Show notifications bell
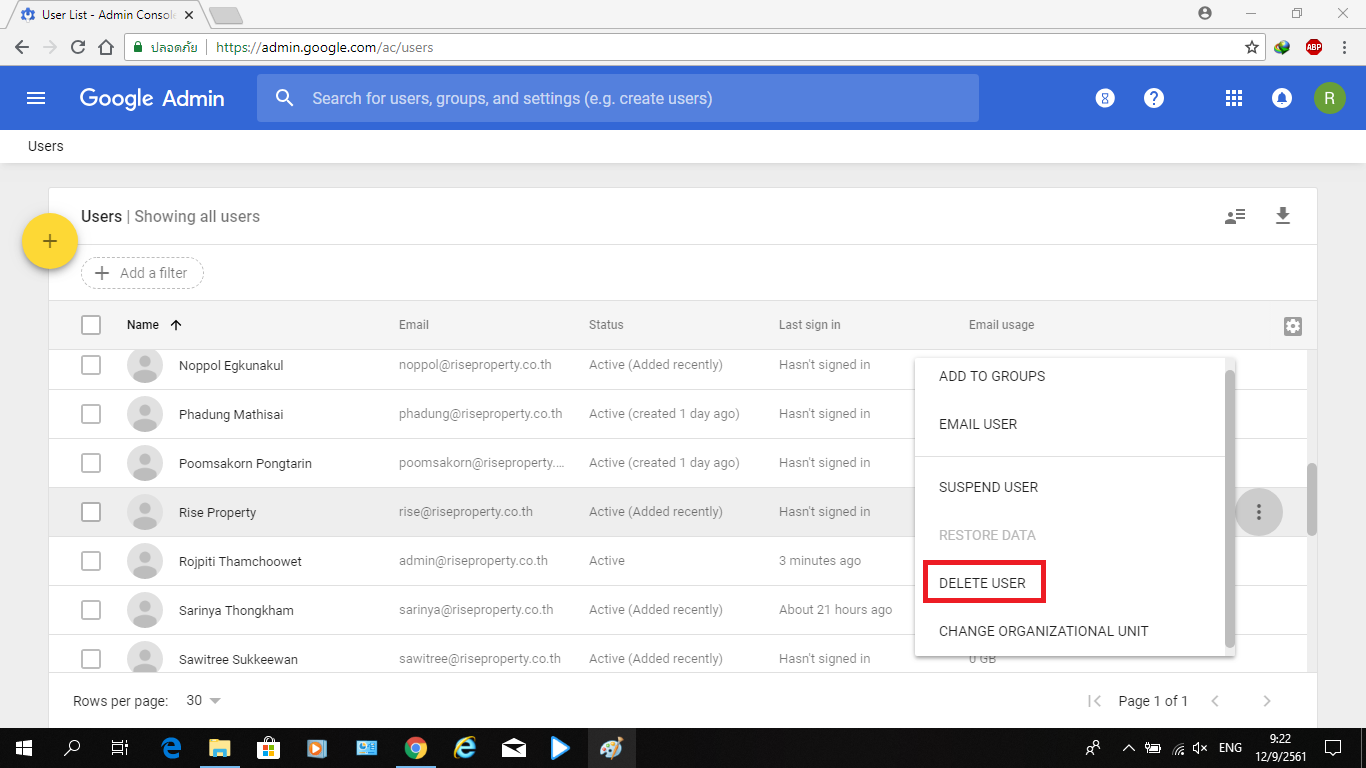The width and height of the screenshot is (1366, 768). click(1281, 98)
